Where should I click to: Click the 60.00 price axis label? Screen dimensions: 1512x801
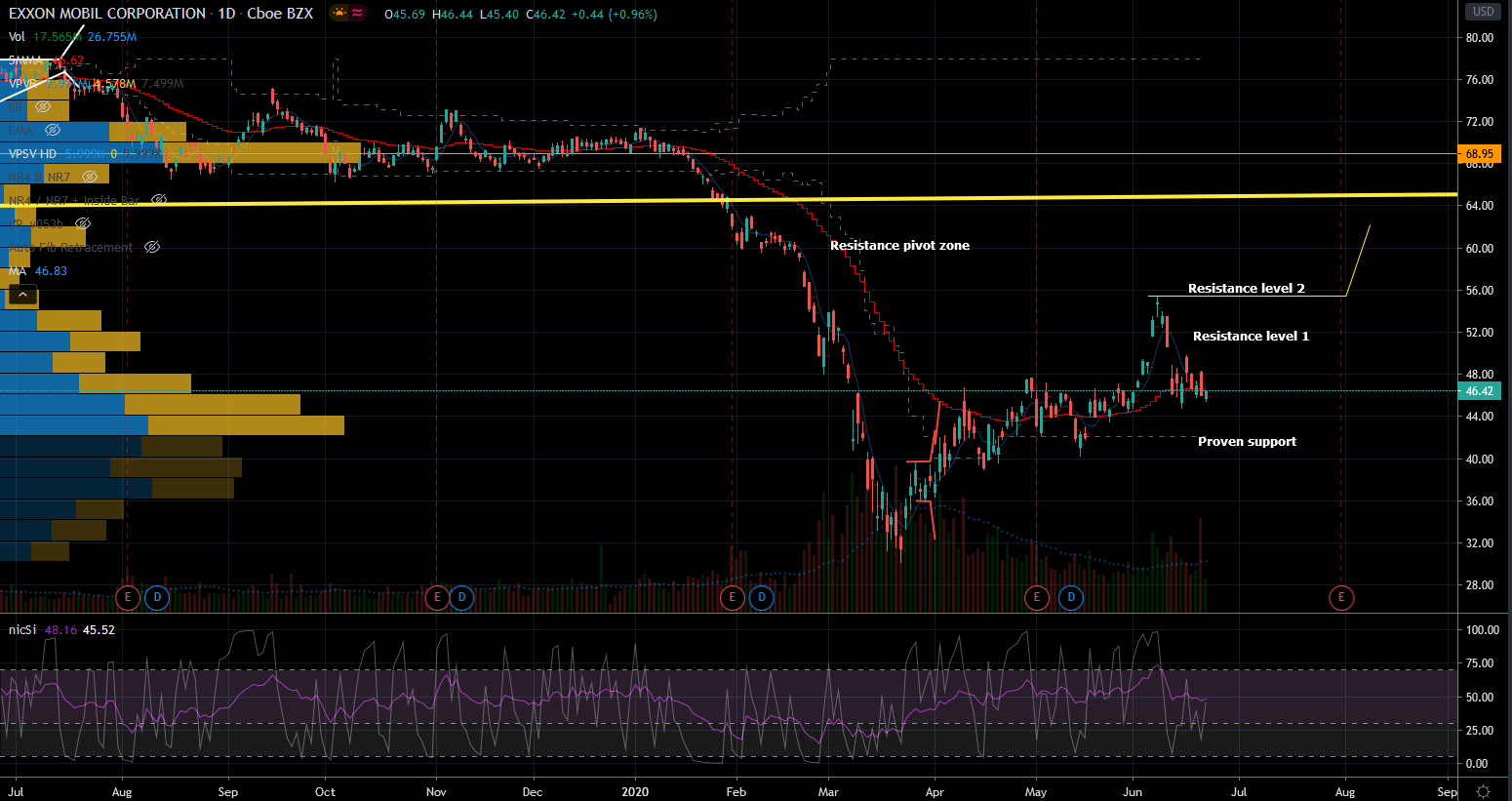(1480, 249)
